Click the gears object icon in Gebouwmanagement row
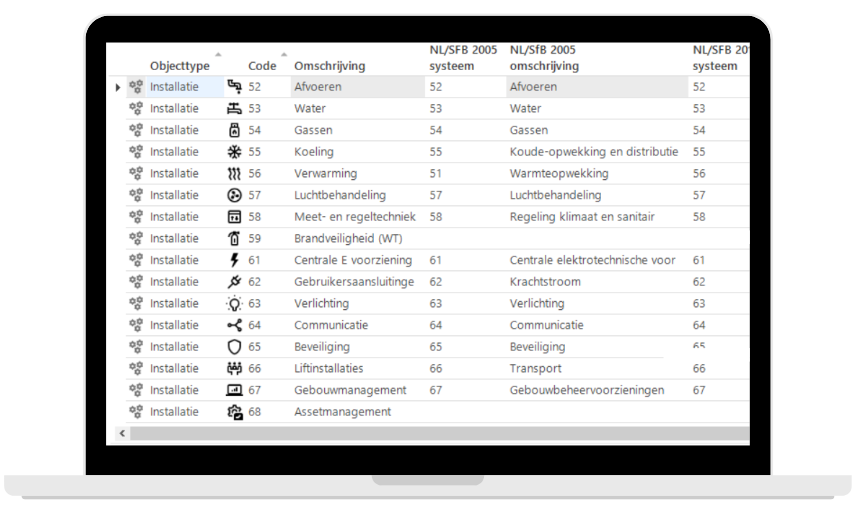 [x=136, y=390]
